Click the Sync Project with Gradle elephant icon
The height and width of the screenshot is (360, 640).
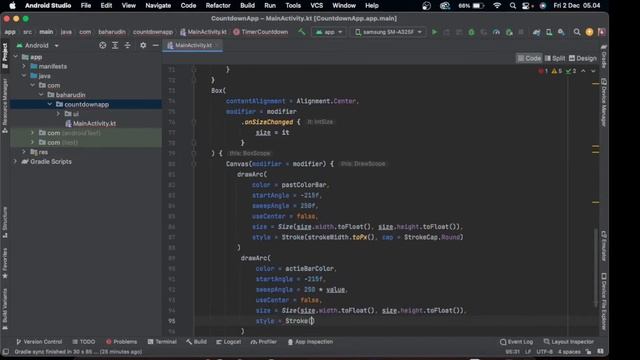tap(536, 32)
